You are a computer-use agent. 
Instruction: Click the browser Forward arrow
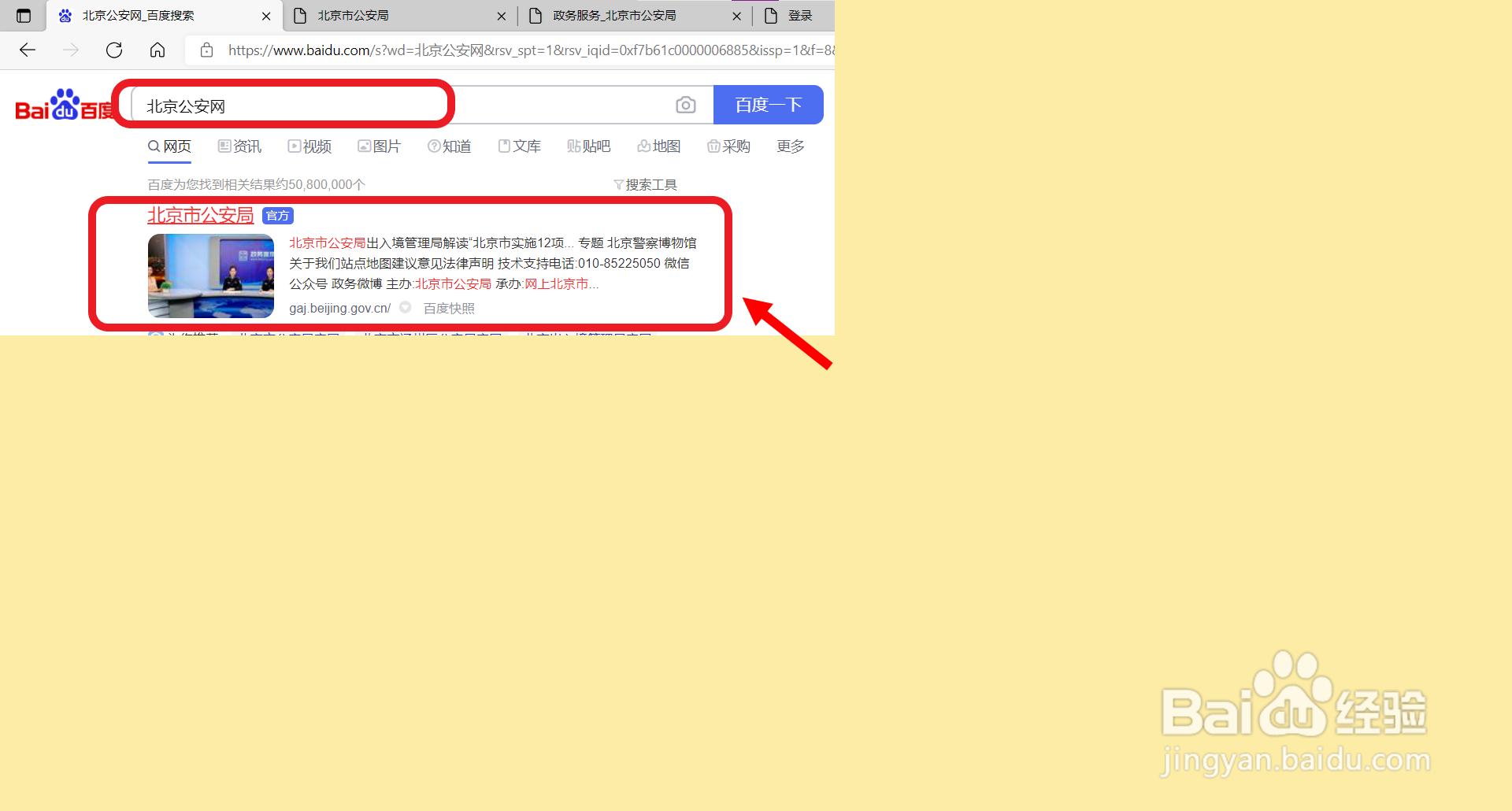71,50
